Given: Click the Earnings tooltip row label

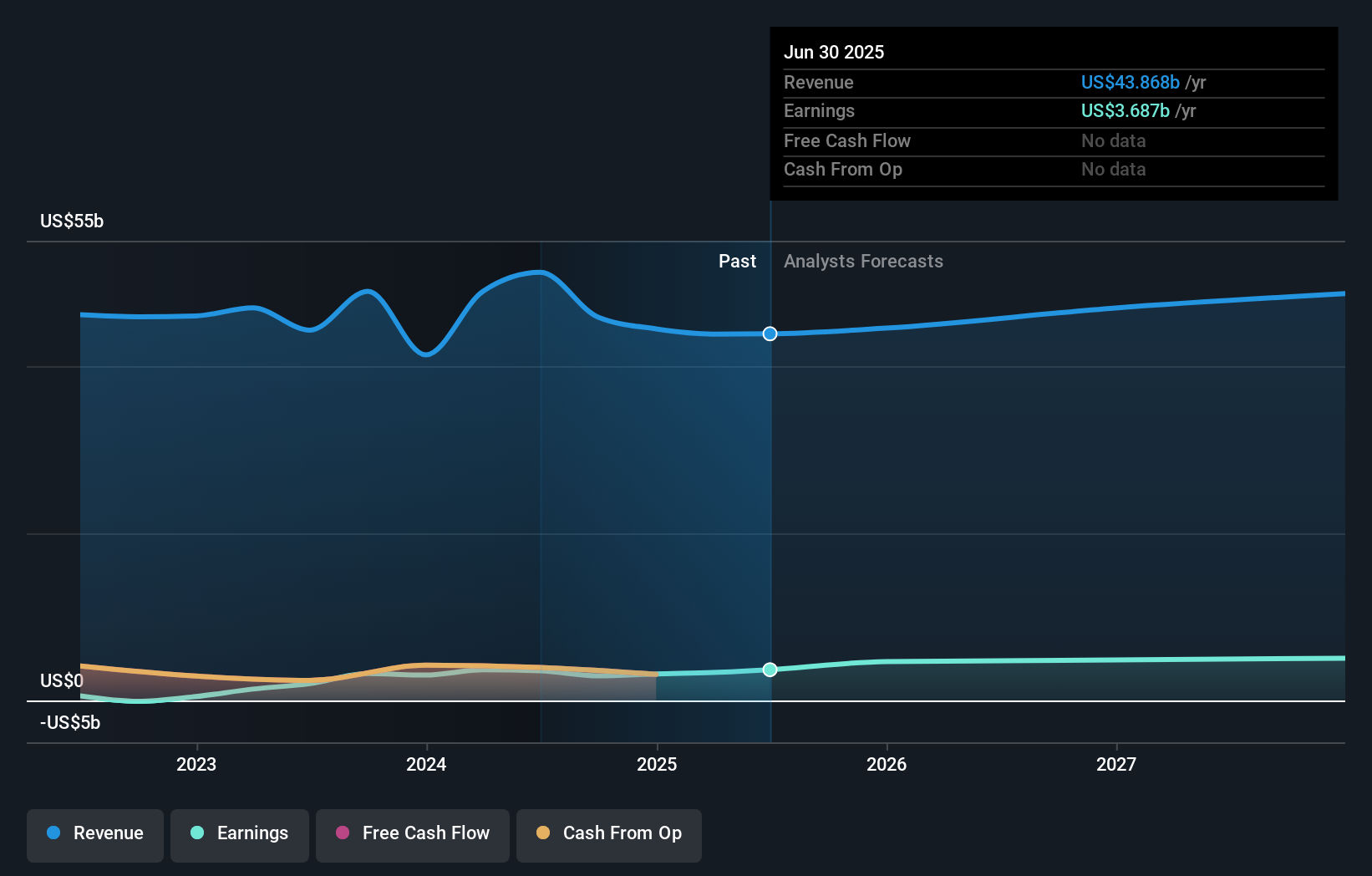Looking at the screenshot, I should click(819, 110).
